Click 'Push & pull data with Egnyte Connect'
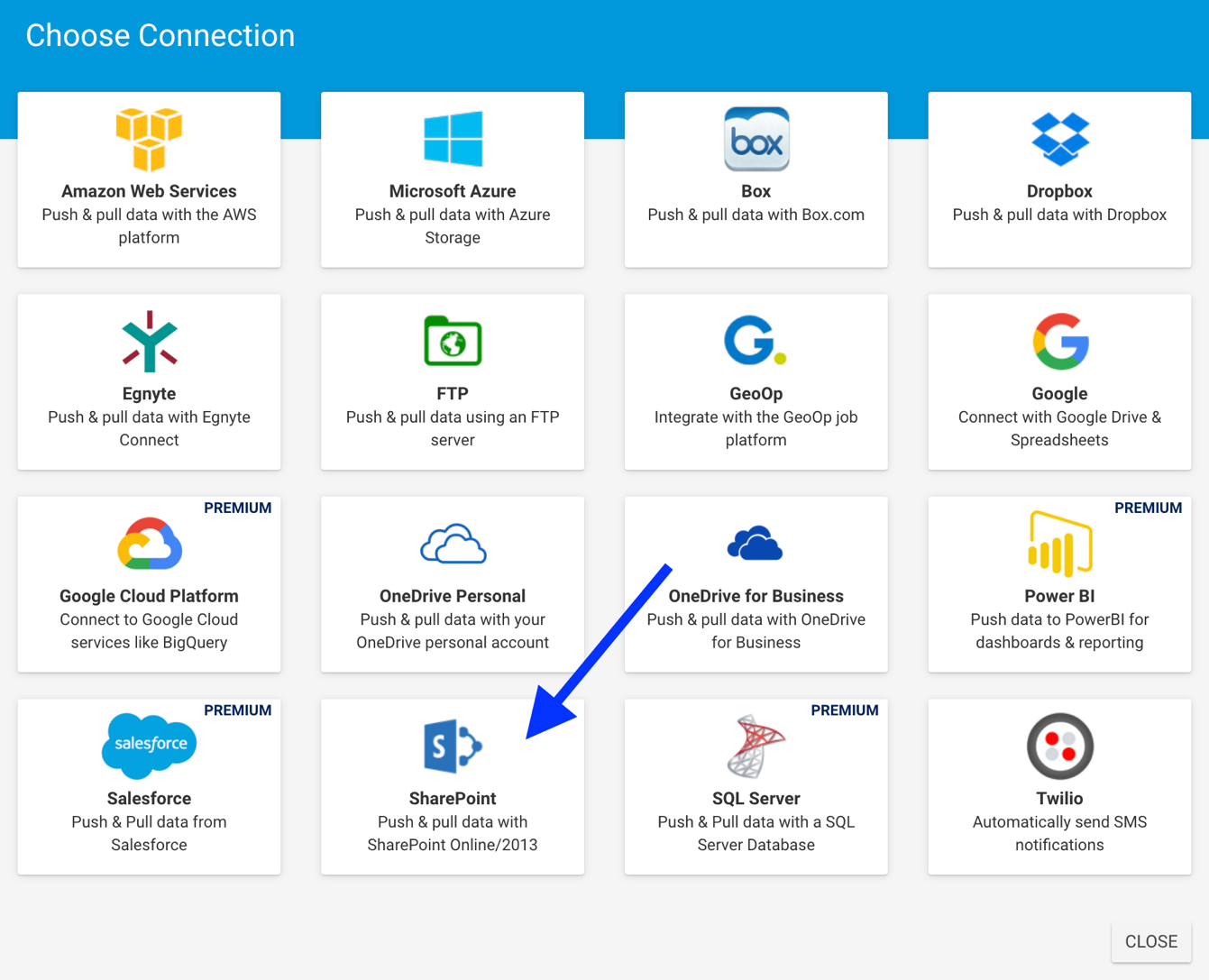The height and width of the screenshot is (980, 1209). pos(150,429)
